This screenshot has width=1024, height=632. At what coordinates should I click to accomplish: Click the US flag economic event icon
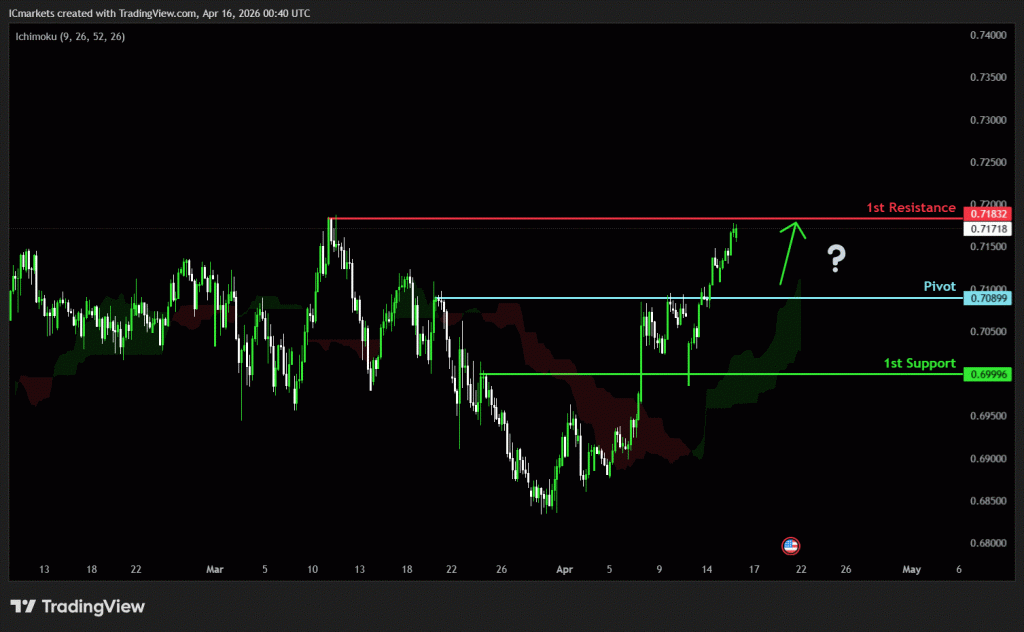791,546
